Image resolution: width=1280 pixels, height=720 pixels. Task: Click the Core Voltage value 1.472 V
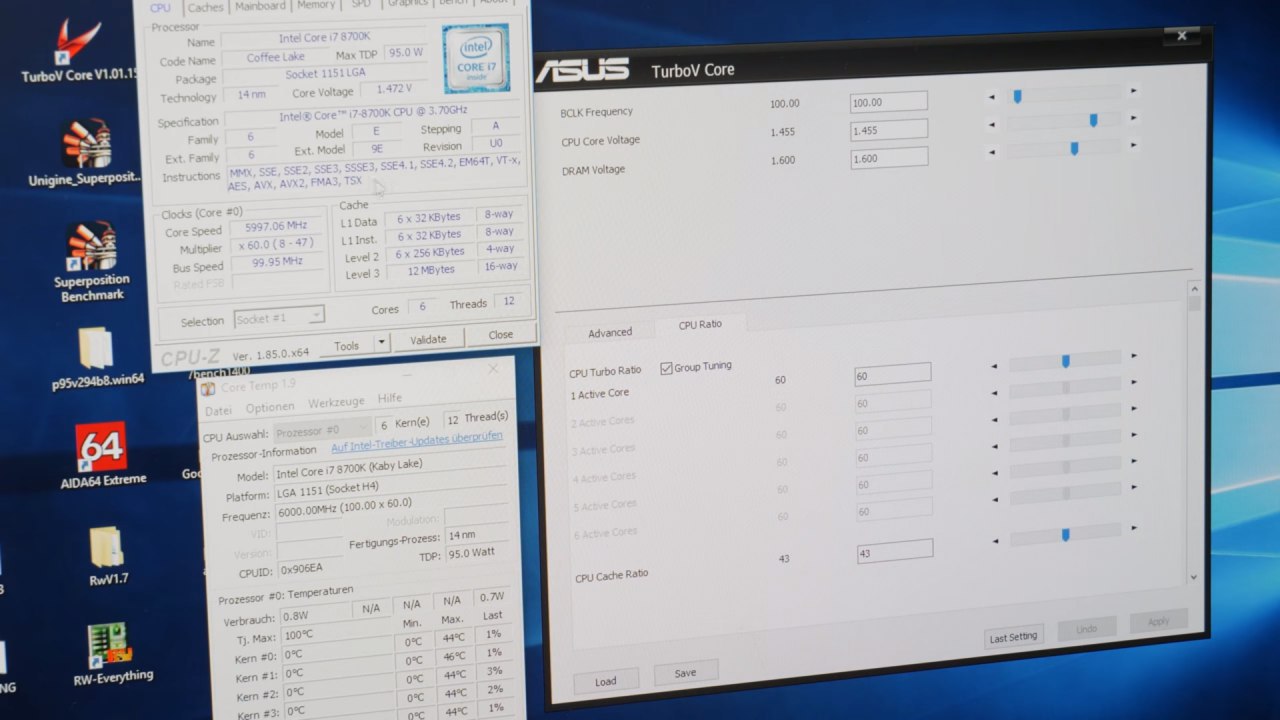point(394,89)
